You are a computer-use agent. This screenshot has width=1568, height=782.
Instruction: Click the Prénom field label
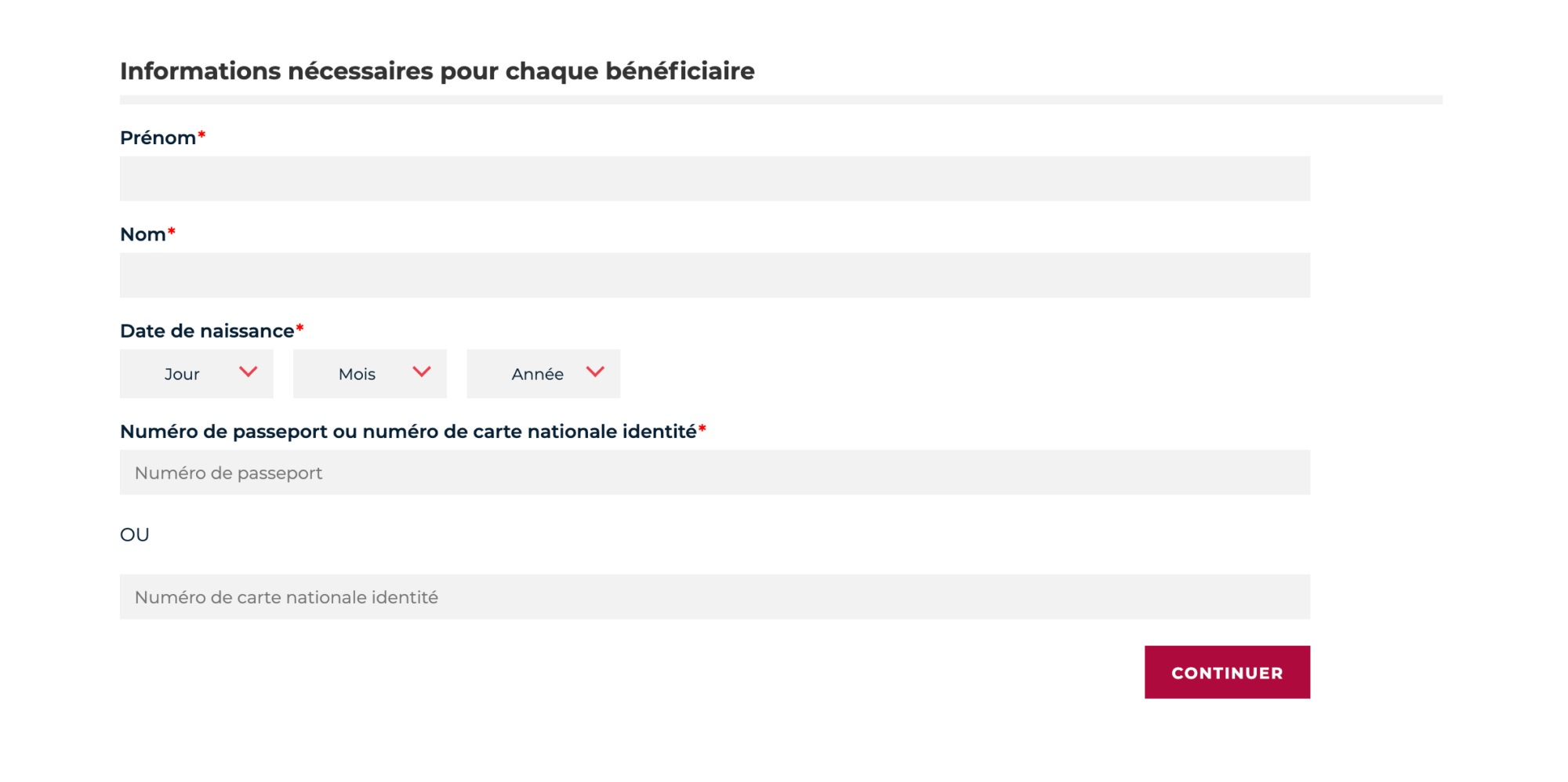click(158, 138)
